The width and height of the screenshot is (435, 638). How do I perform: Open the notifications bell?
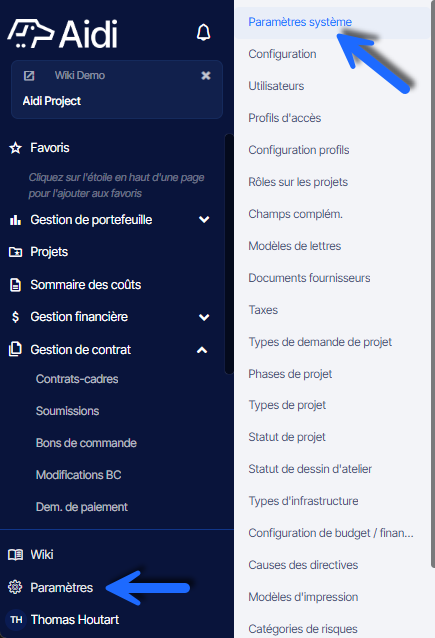(203, 33)
